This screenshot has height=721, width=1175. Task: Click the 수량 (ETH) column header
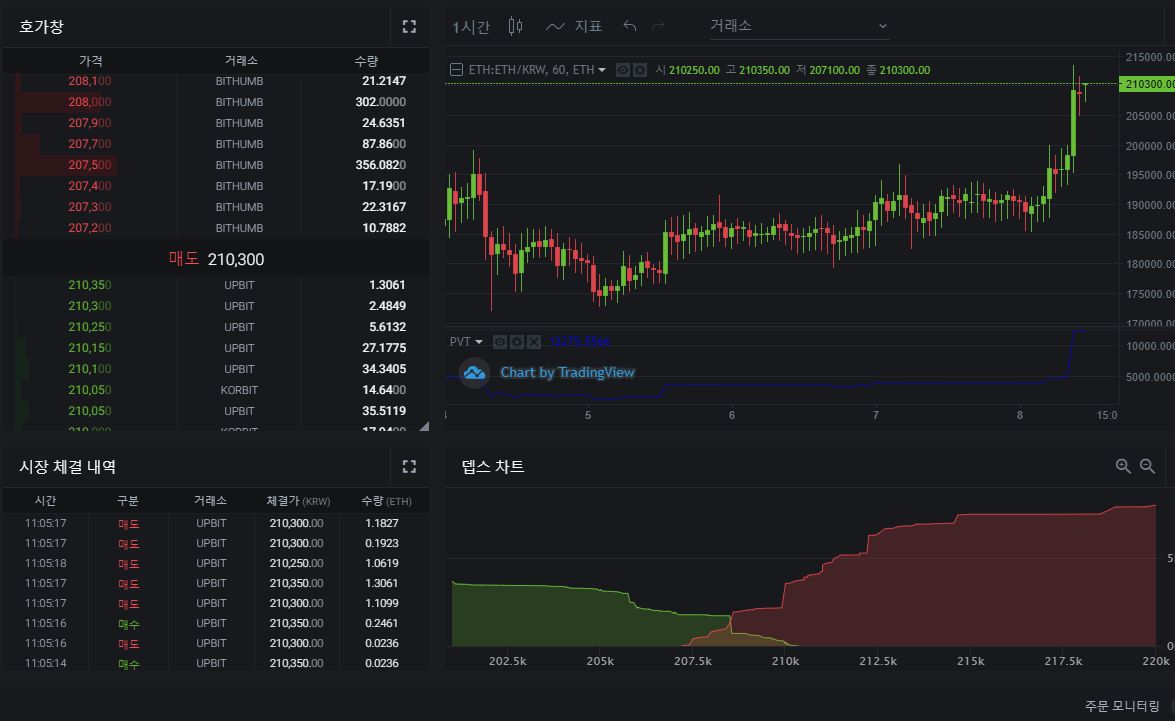pos(386,501)
